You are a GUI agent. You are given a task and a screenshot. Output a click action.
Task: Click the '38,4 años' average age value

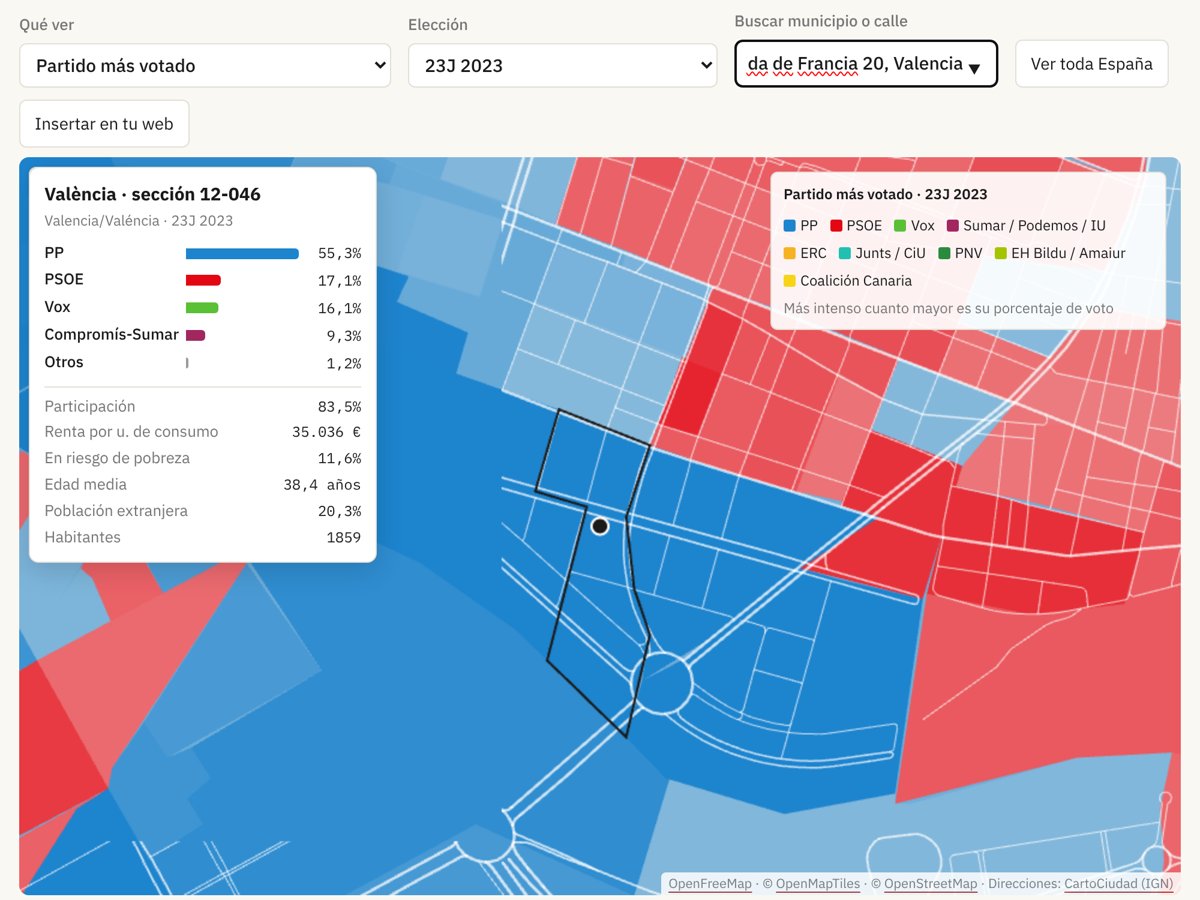coord(322,485)
